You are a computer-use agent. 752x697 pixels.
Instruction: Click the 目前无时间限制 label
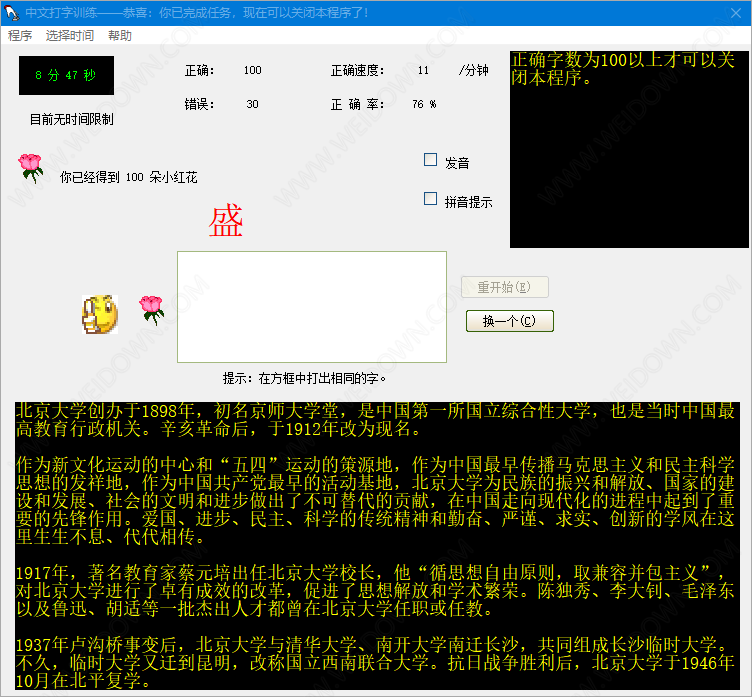click(x=71, y=119)
